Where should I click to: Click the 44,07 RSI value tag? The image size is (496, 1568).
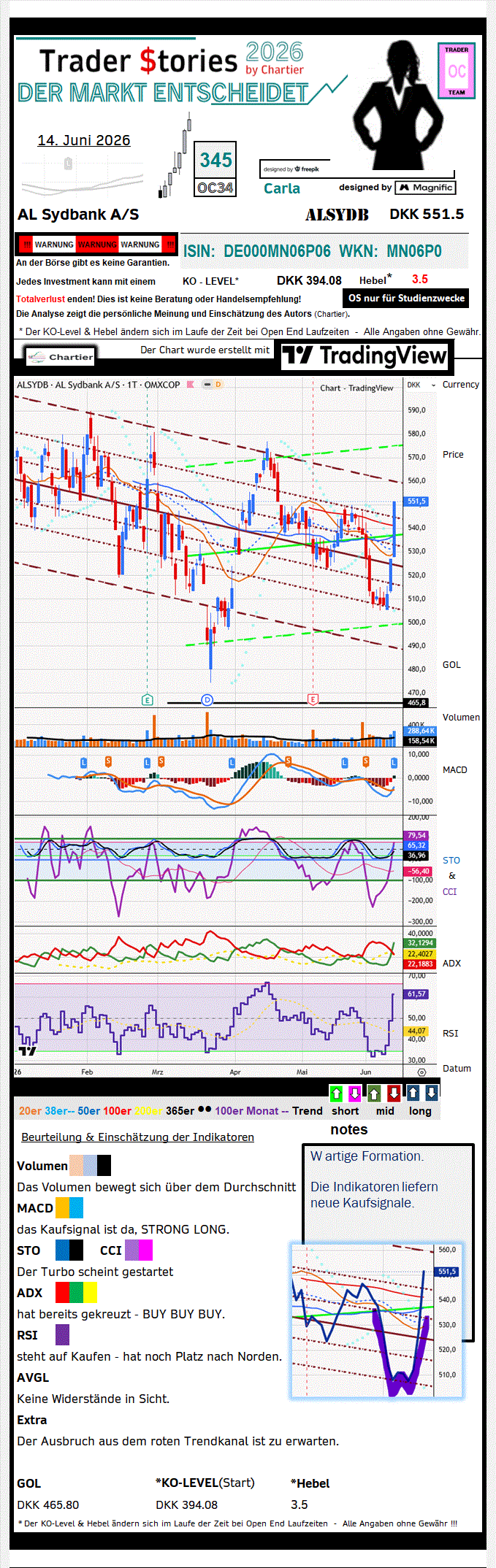[x=416, y=1031]
